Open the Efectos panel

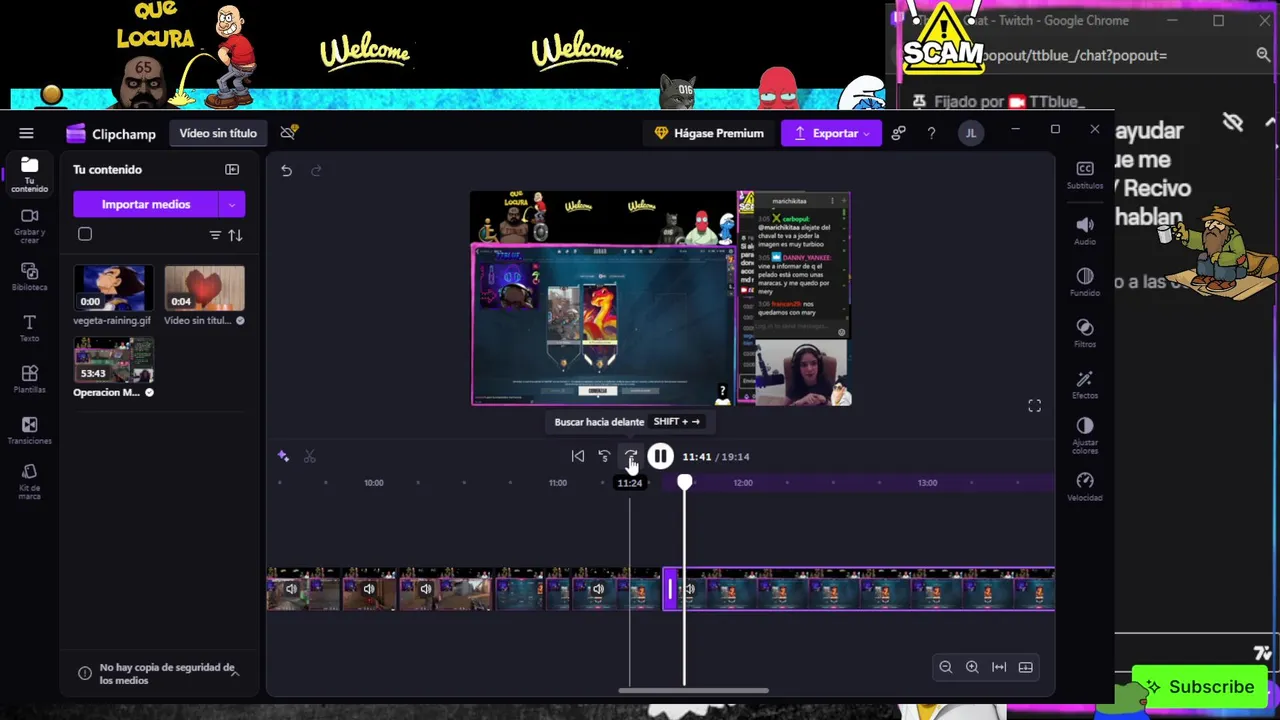pos(1085,384)
